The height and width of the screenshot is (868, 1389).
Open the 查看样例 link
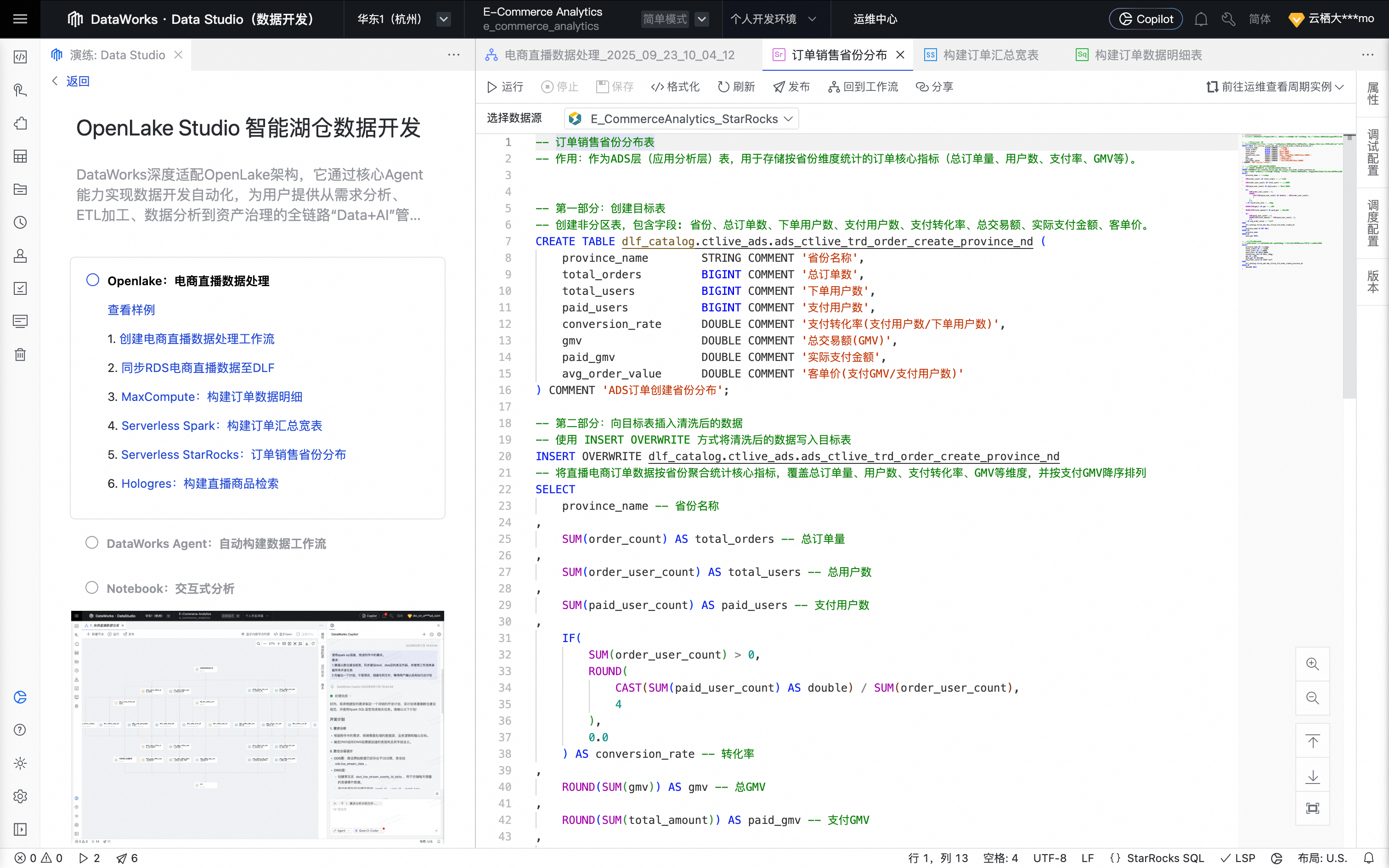[131, 310]
